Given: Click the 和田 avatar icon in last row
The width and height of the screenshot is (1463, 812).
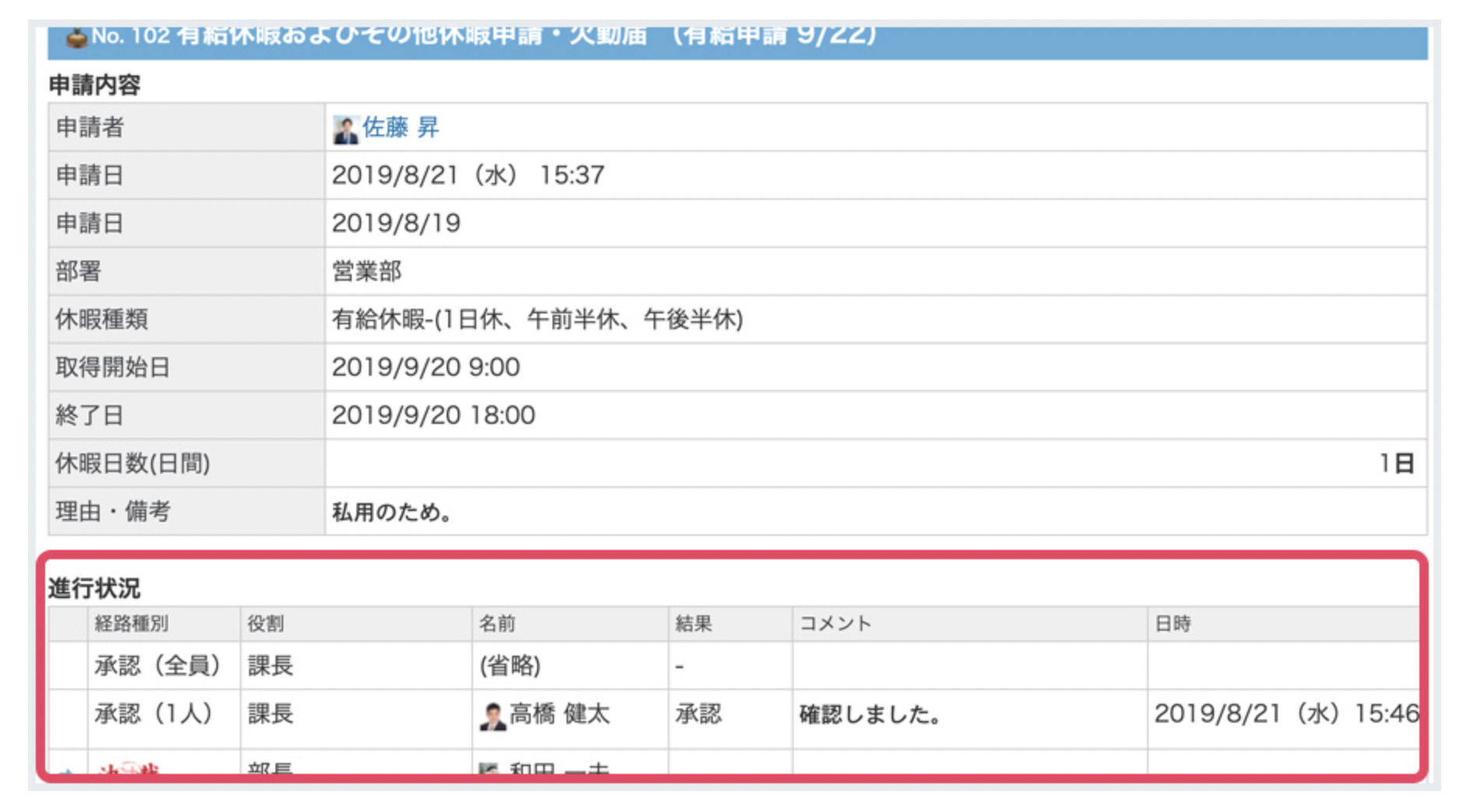Looking at the screenshot, I should click(x=489, y=768).
